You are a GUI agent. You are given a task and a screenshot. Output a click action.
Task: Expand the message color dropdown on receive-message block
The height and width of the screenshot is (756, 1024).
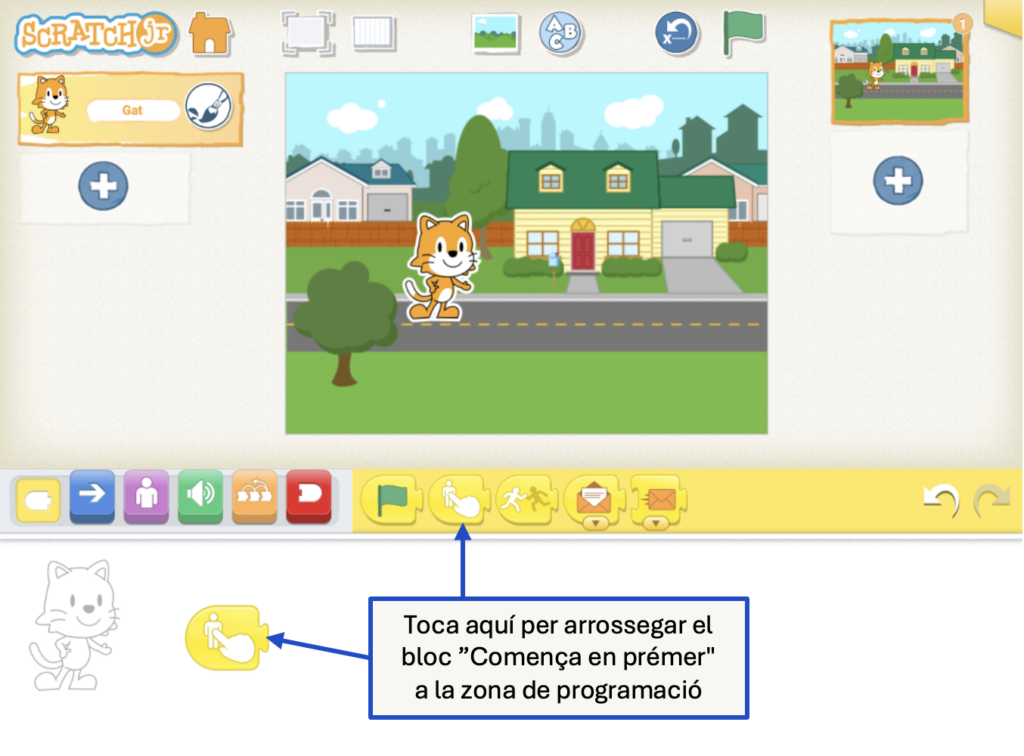[596, 522]
